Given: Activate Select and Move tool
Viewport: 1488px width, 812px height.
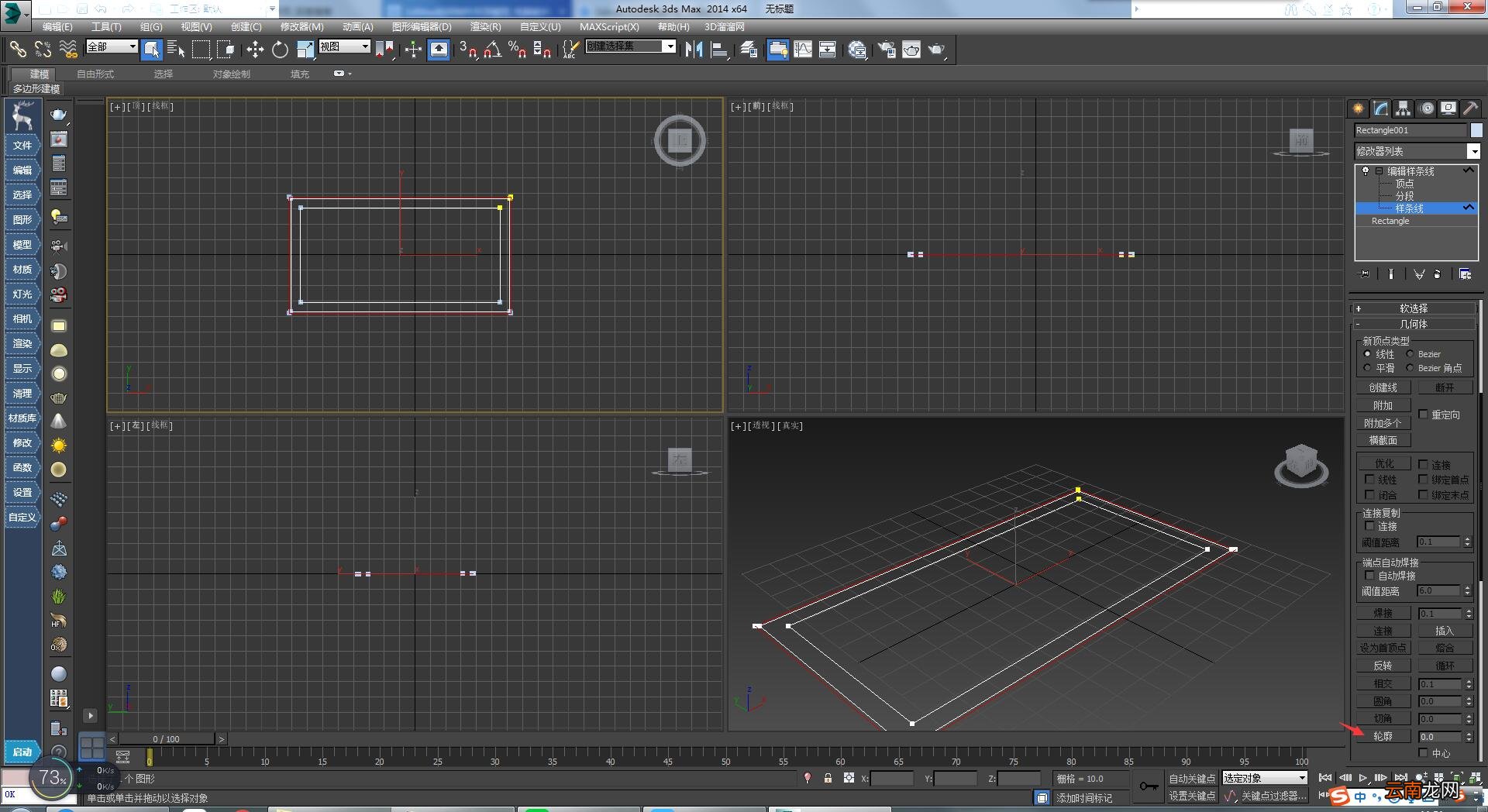Looking at the screenshot, I should click(255, 50).
